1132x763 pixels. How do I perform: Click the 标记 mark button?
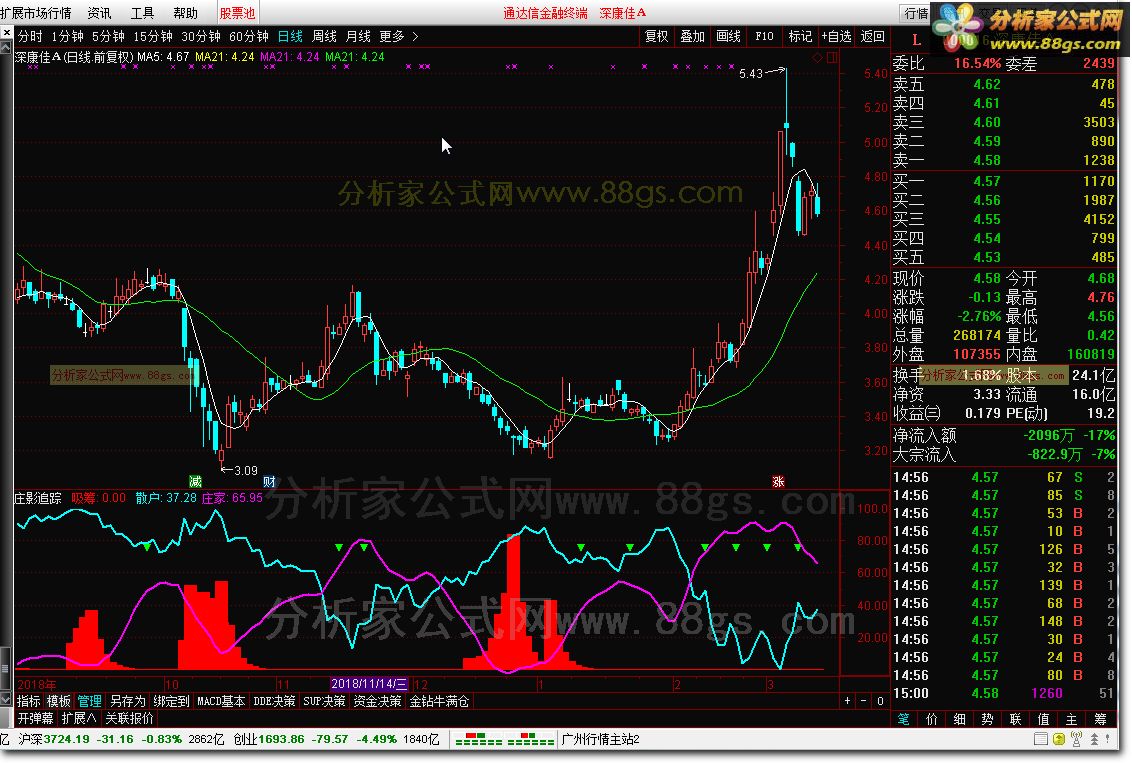coord(800,36)
